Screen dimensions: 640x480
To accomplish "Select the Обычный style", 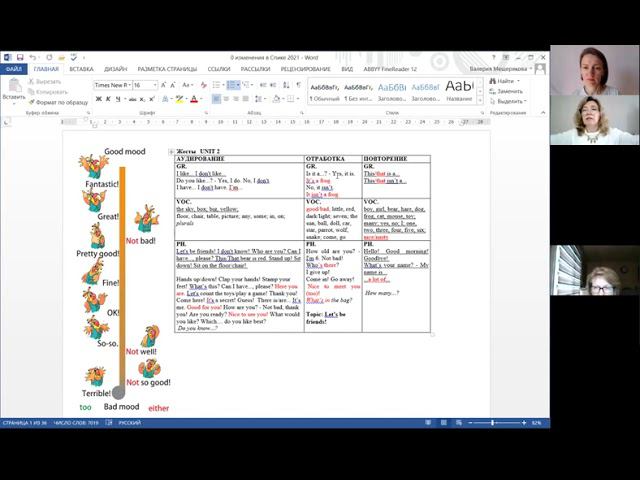I will pos(324,92).
